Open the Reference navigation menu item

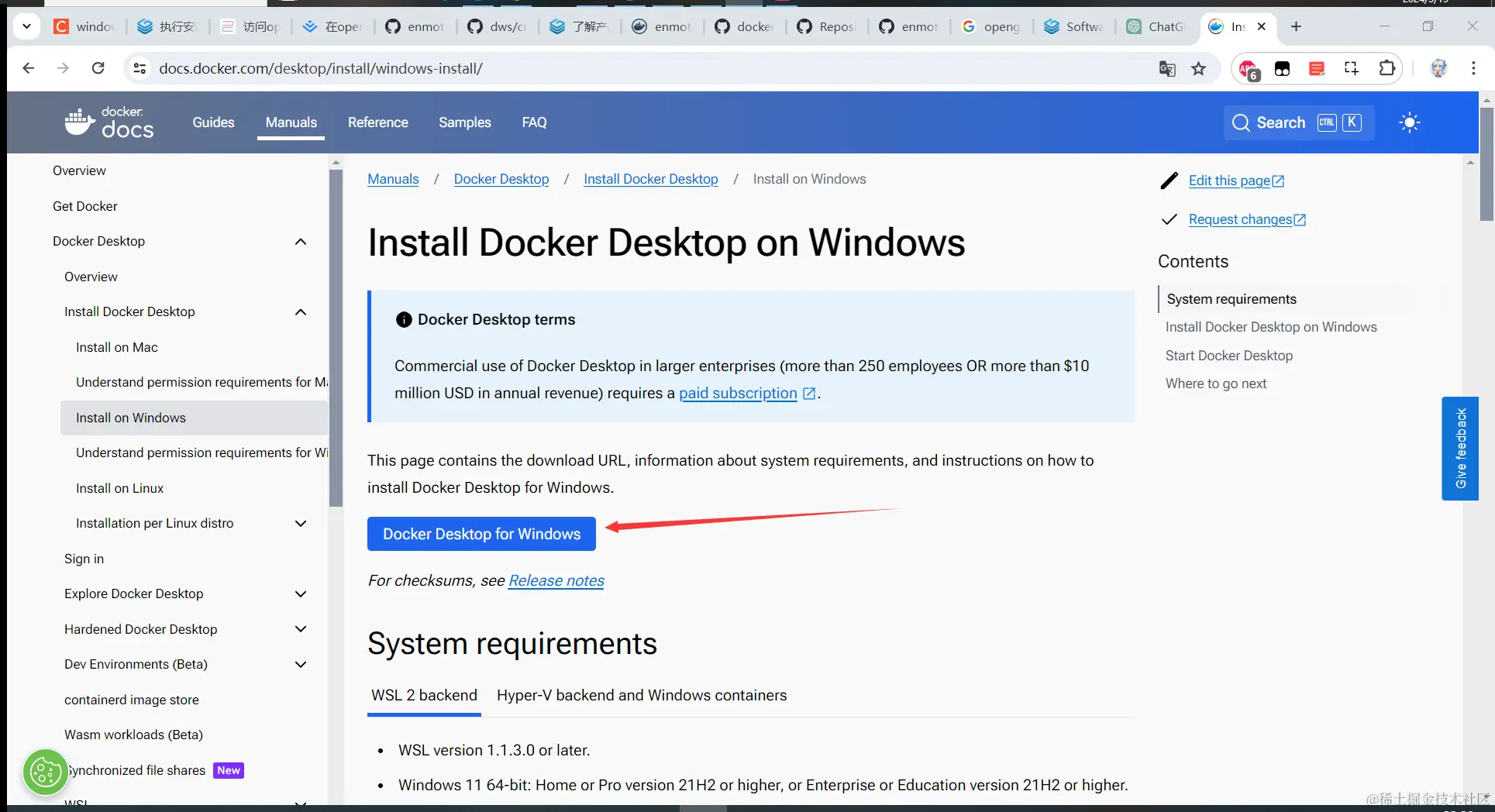(377, 122)
